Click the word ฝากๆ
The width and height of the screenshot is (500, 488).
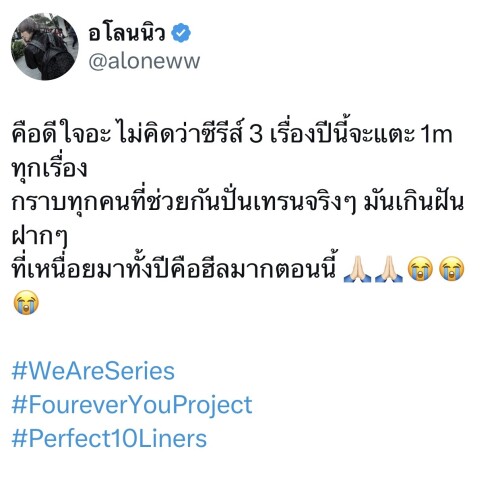(x=39, y=237)
